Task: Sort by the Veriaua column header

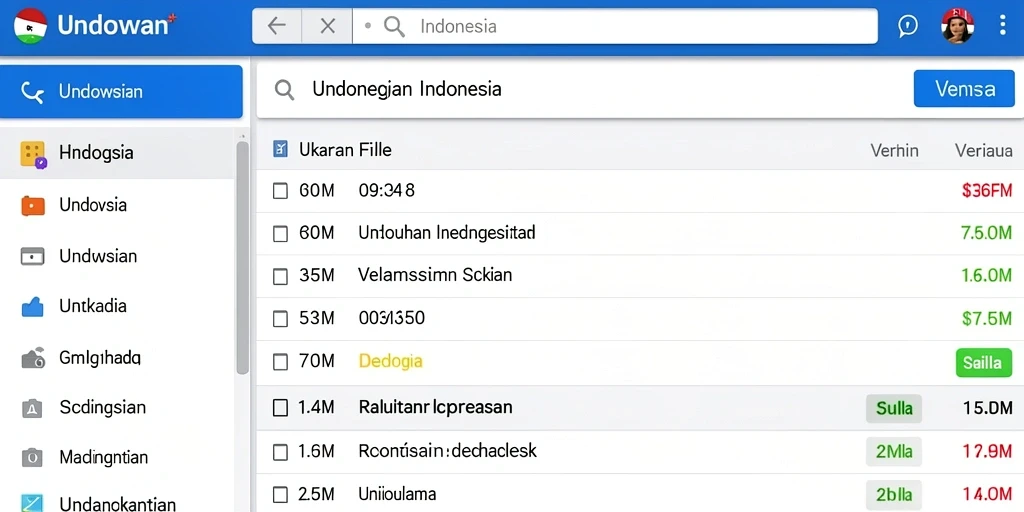Action: point(983,151)
